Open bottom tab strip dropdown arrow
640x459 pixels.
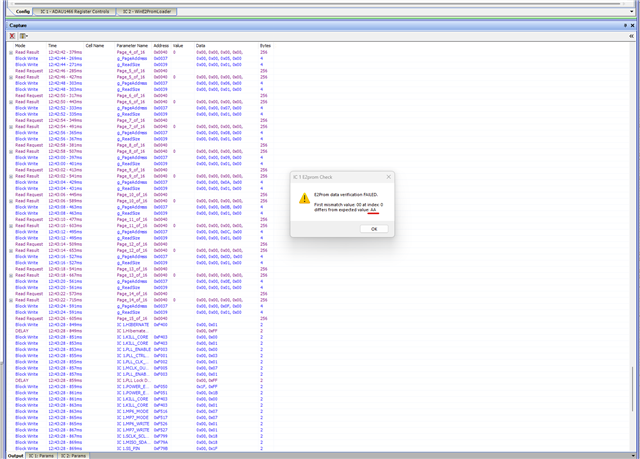(633, 455)
